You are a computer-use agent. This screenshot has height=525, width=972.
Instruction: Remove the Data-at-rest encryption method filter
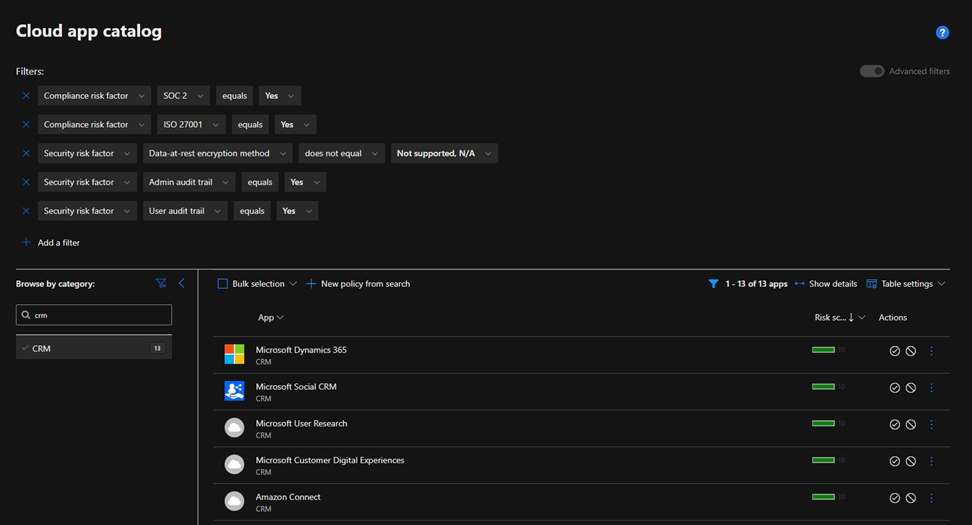pyautogui.click(x=26, y=153)
